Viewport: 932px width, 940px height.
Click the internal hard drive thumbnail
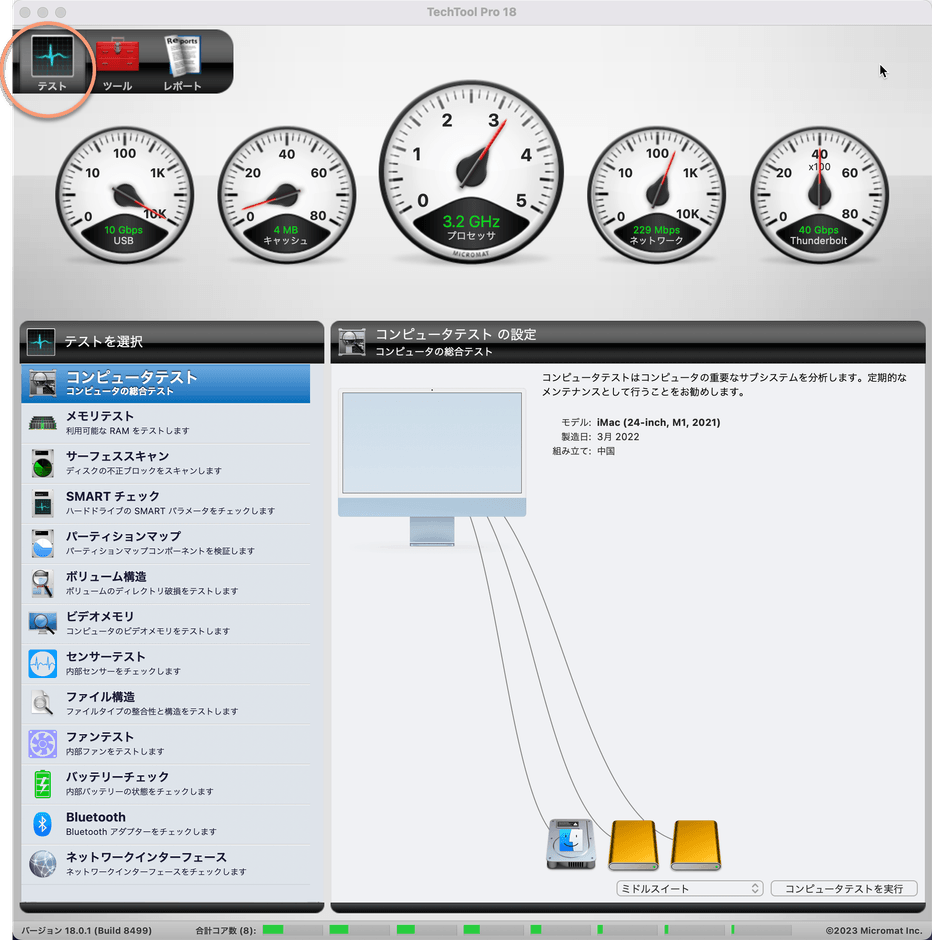tap(570, 846)
